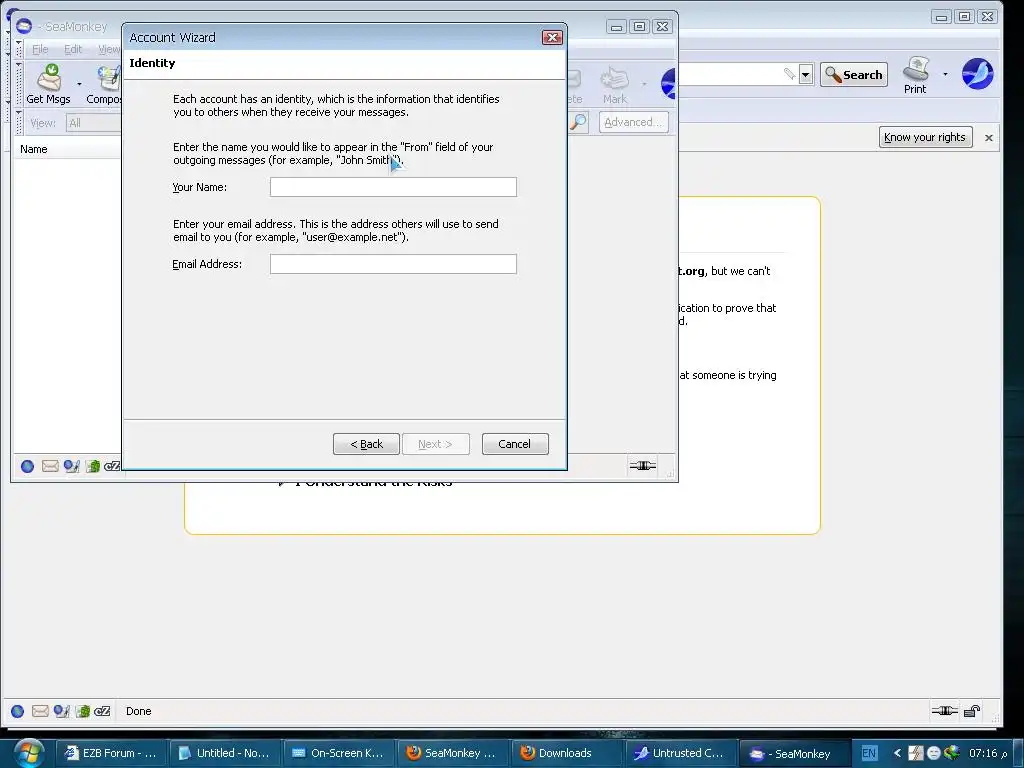Open the Mark dropdown arrow
Image resolution: width=1024 pixels, height=768 pixels.
click(644, 84)
